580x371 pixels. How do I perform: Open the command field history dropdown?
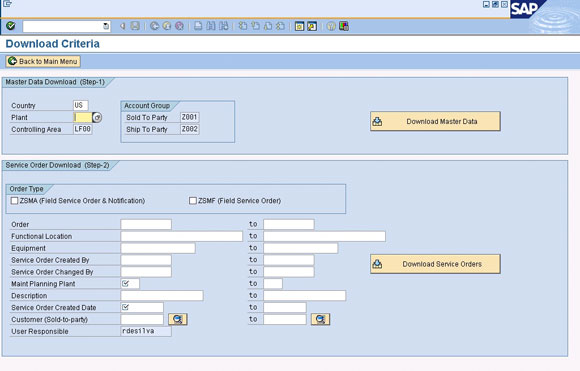point(106,26)
